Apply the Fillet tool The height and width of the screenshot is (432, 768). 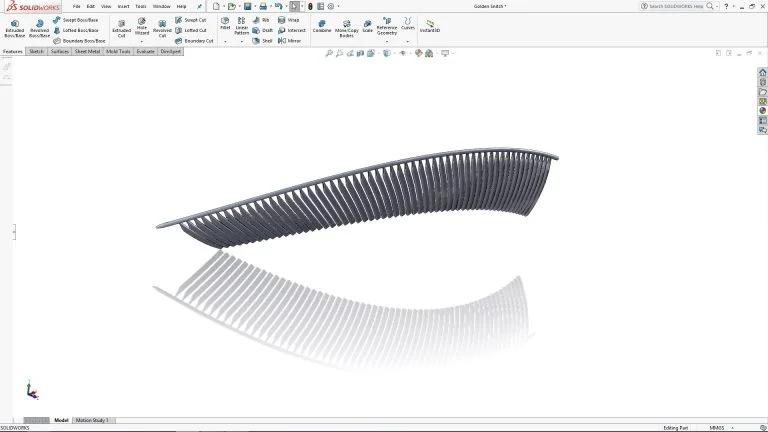225,23
